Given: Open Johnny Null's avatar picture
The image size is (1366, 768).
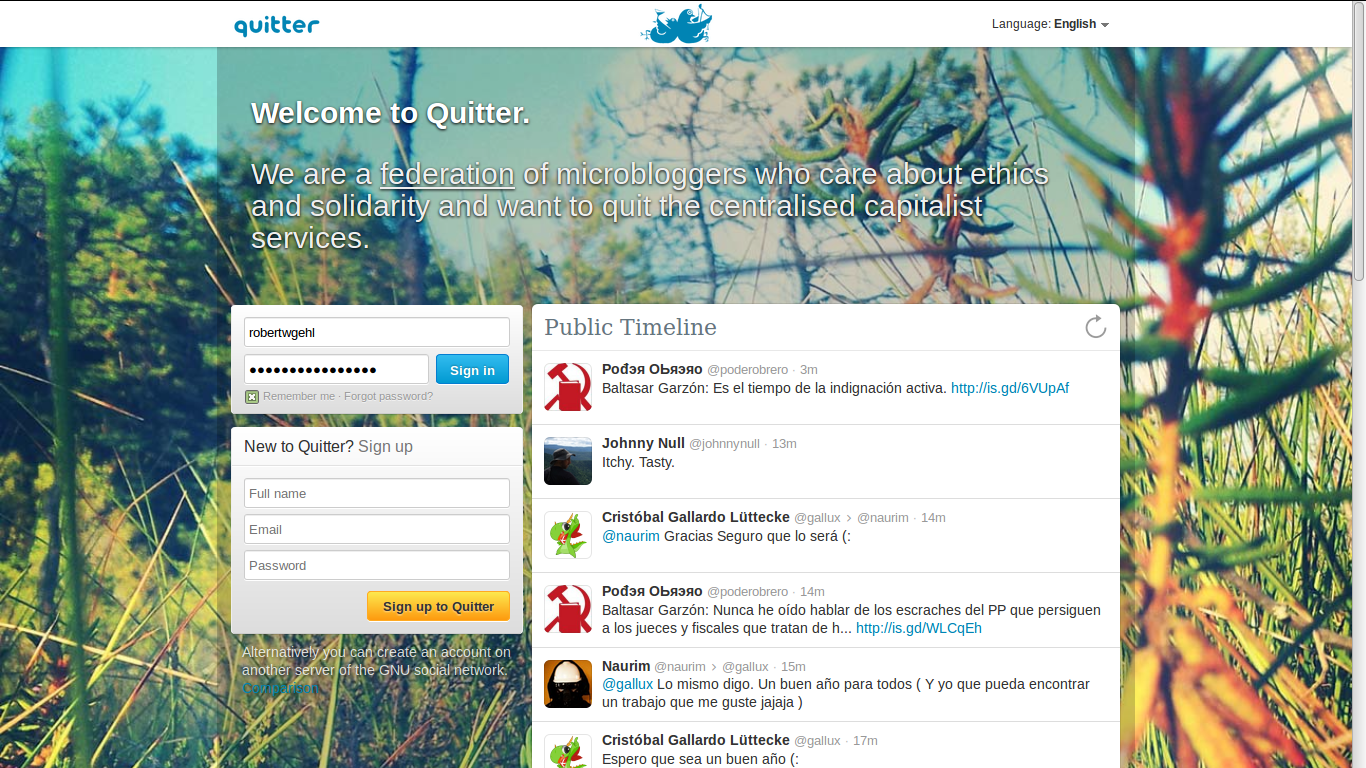Looking at the screenshot, I should click(568, 461).
